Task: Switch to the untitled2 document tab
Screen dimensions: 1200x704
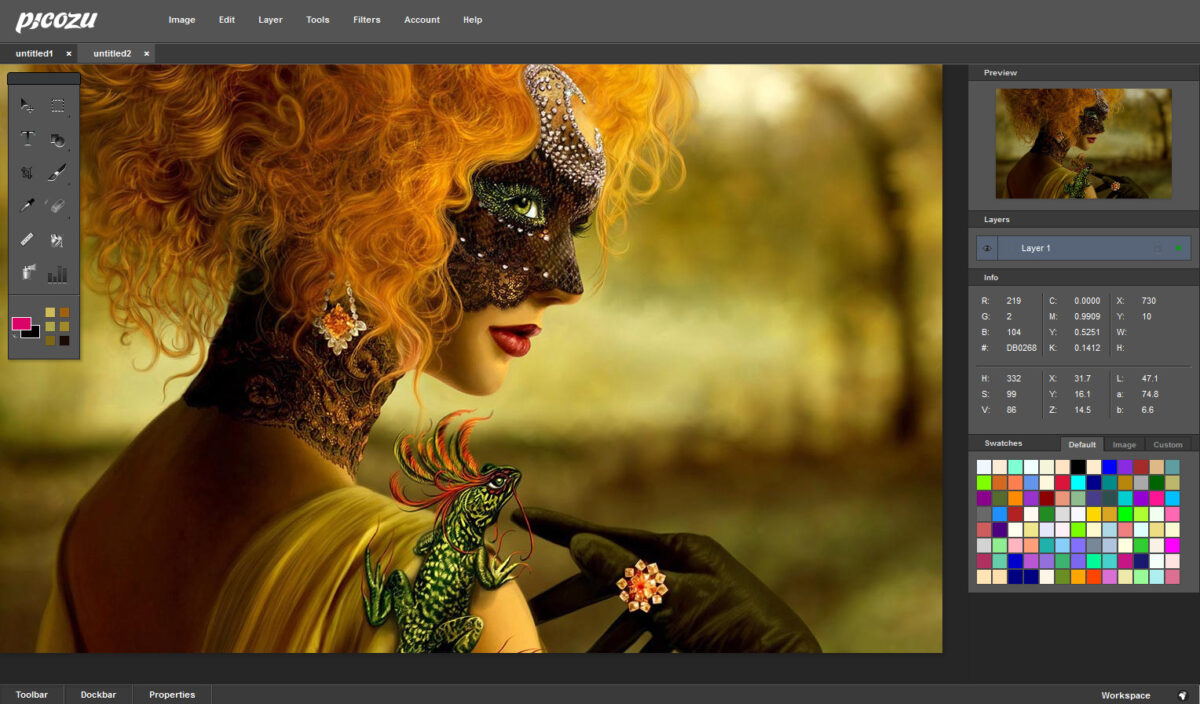Action: [112, 54]
